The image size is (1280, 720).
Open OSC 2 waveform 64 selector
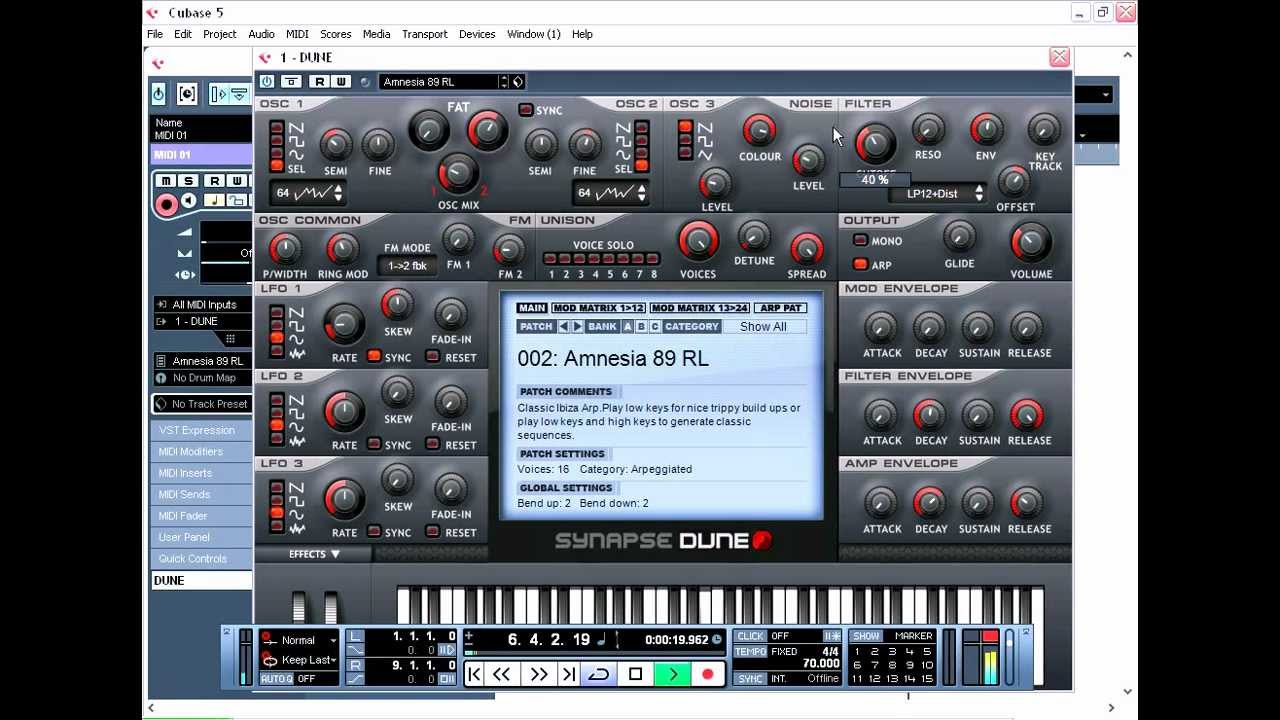click(611, 193)
